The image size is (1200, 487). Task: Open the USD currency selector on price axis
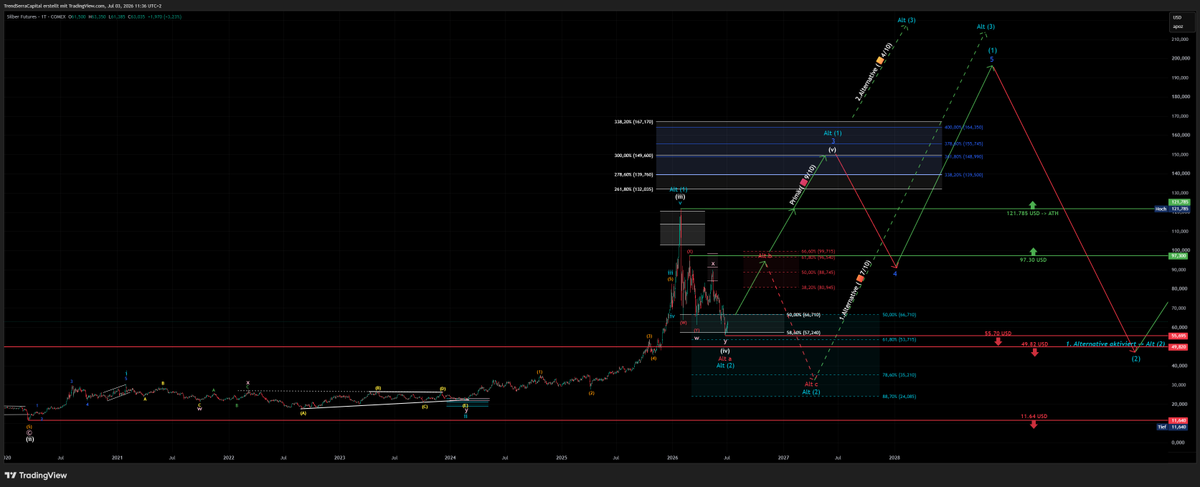click(1176, 17)
